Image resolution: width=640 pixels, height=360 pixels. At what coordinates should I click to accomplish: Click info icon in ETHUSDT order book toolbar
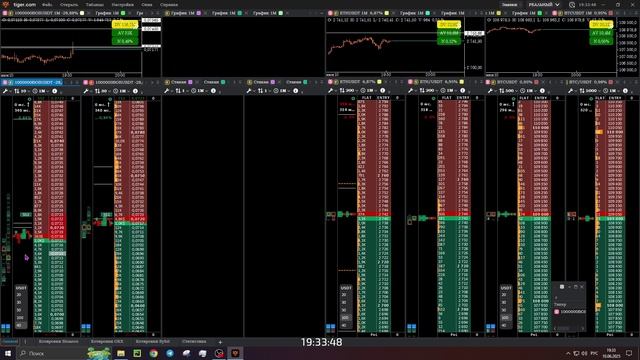pyautogui.click(x=382, y=91)
